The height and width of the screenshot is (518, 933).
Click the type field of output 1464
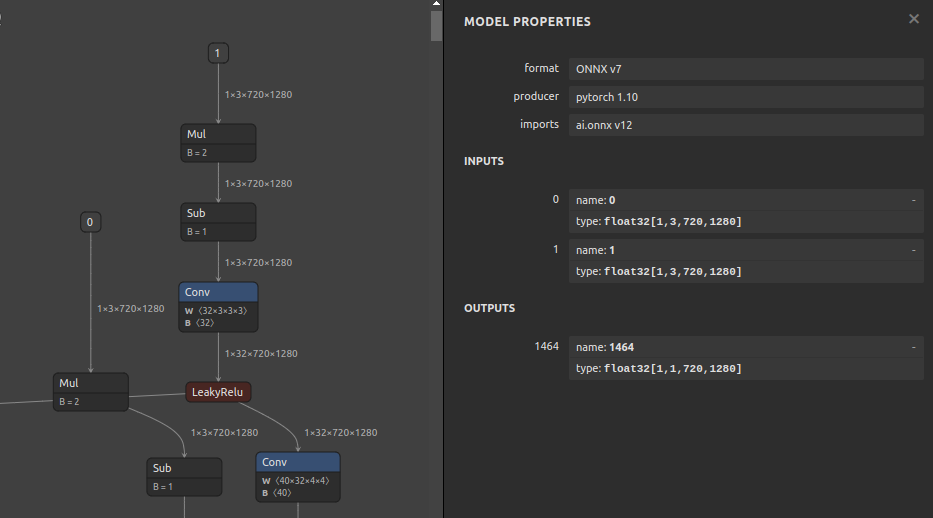coord(745,369)
